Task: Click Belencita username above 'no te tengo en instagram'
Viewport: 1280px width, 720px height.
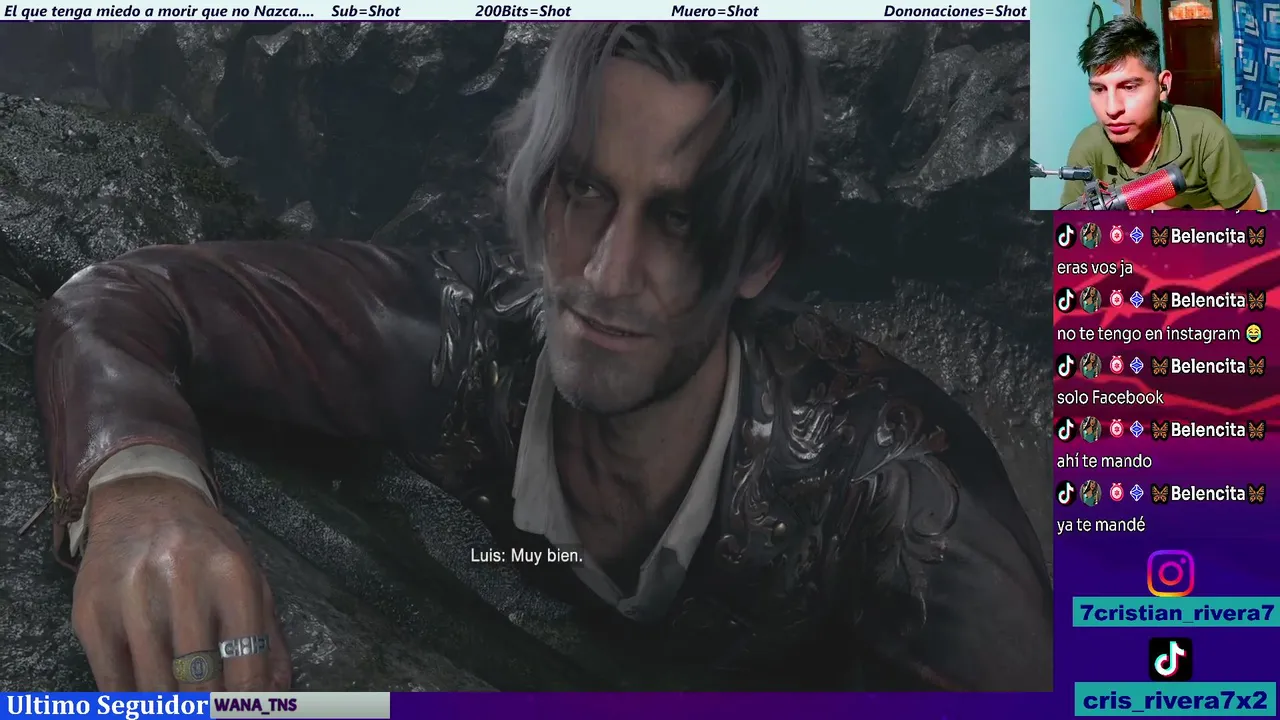Action: pyautogui.click(x=1208, y=300)
